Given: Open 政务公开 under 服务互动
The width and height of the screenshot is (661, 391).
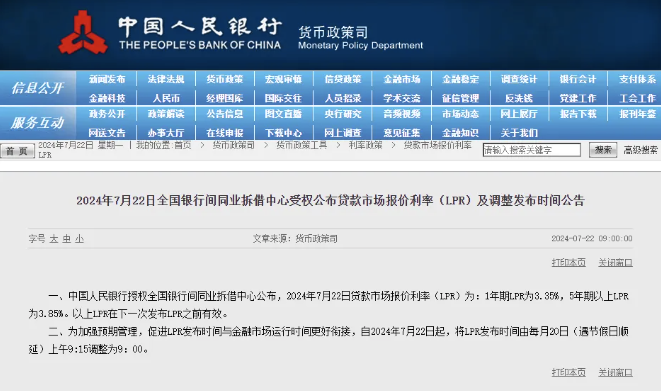Looking at the screenshot, I should tap(107, 114).
